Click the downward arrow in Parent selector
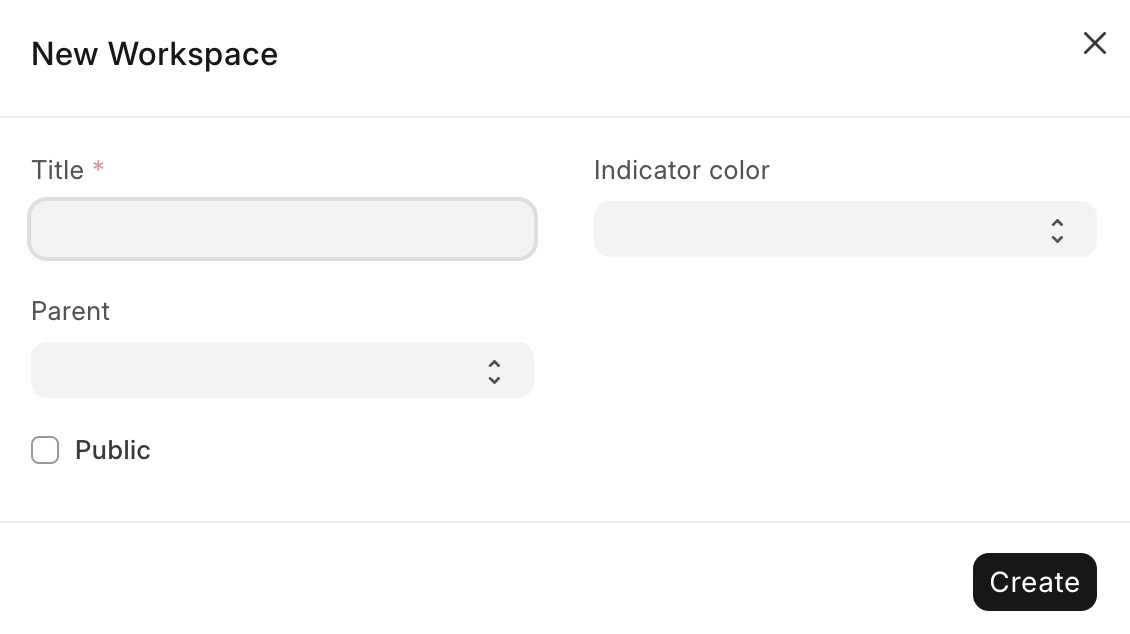 [x=494, y=380]
